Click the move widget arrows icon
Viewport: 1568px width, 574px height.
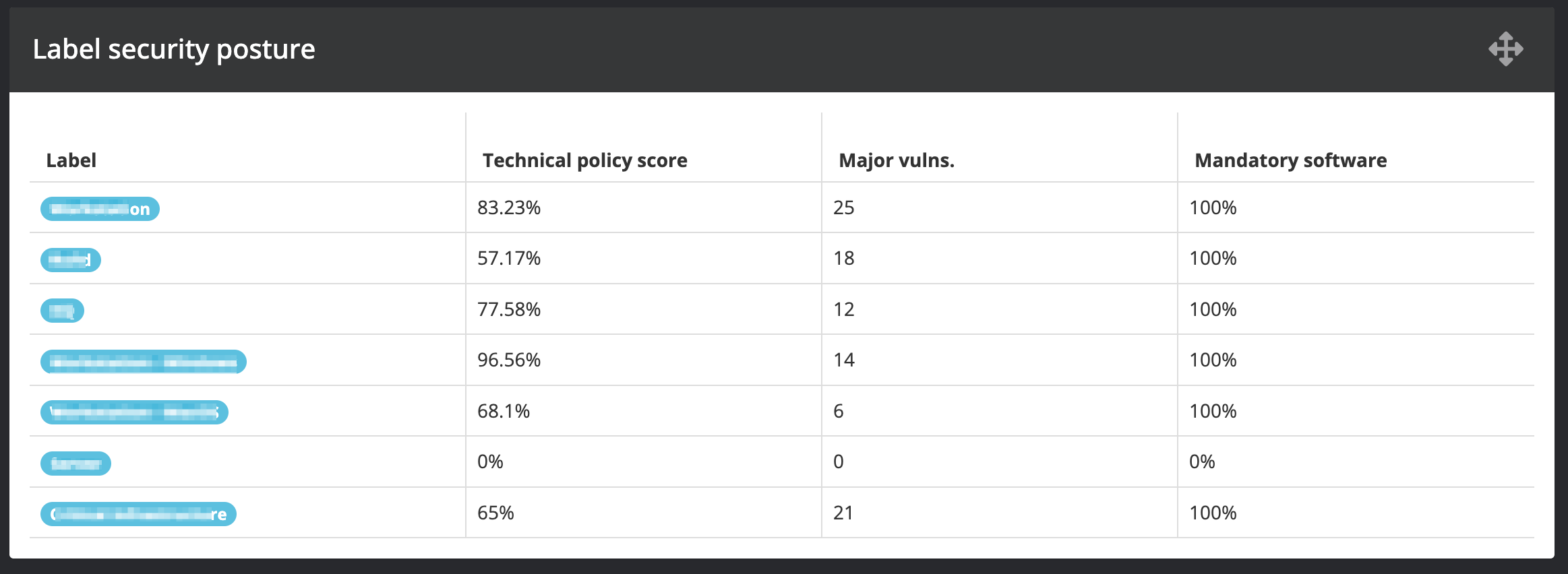1505,49
